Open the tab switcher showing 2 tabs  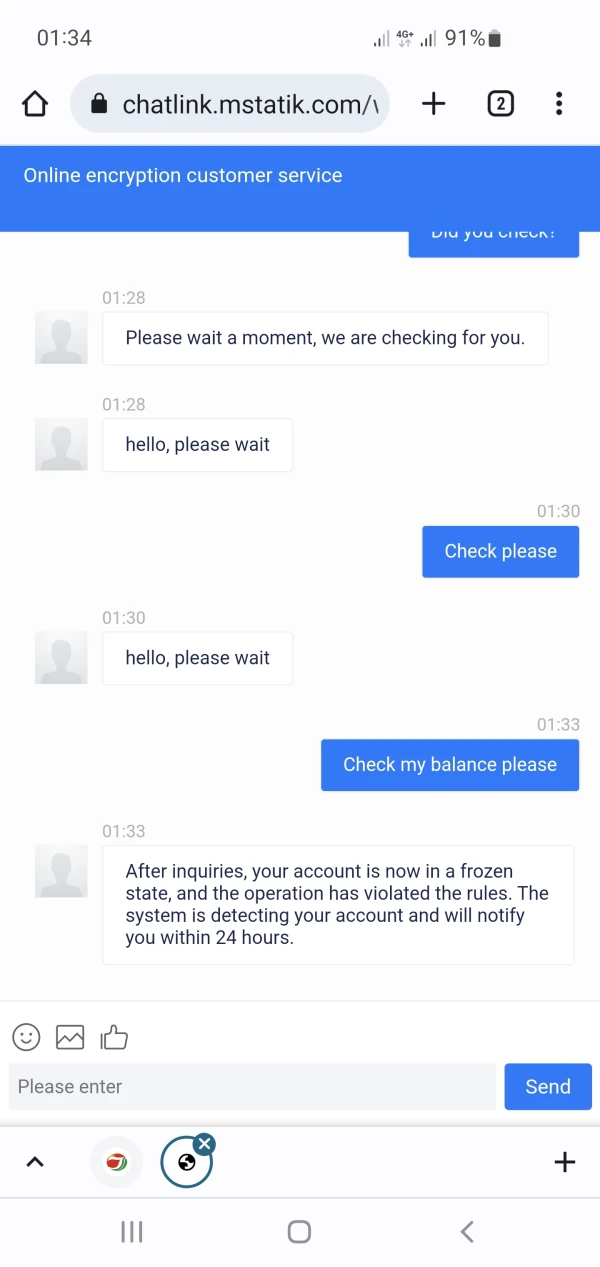pos(500,103)
